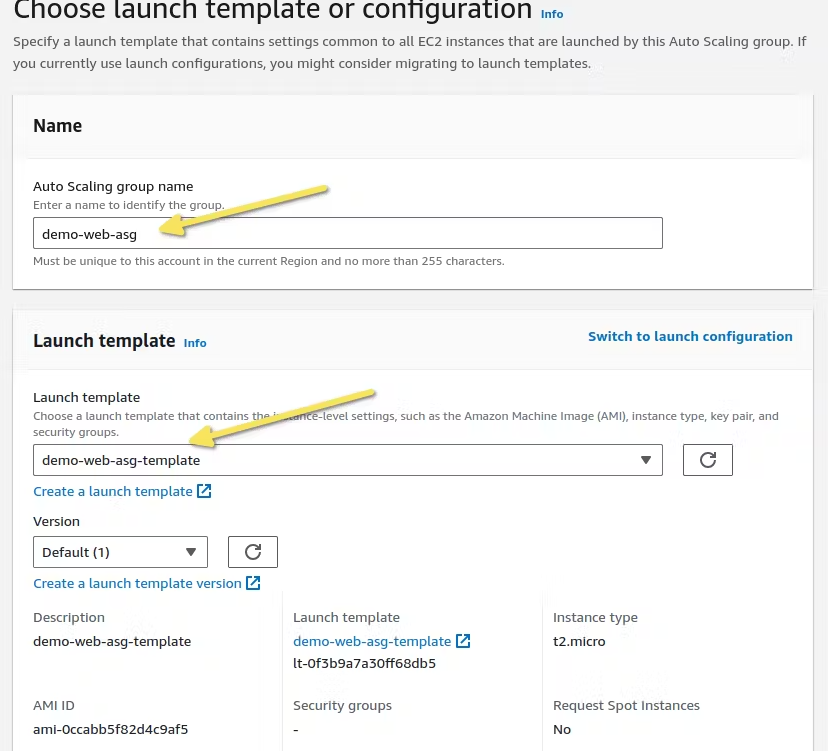Click the Description value demo-web-asg-template

pos(112,642)
